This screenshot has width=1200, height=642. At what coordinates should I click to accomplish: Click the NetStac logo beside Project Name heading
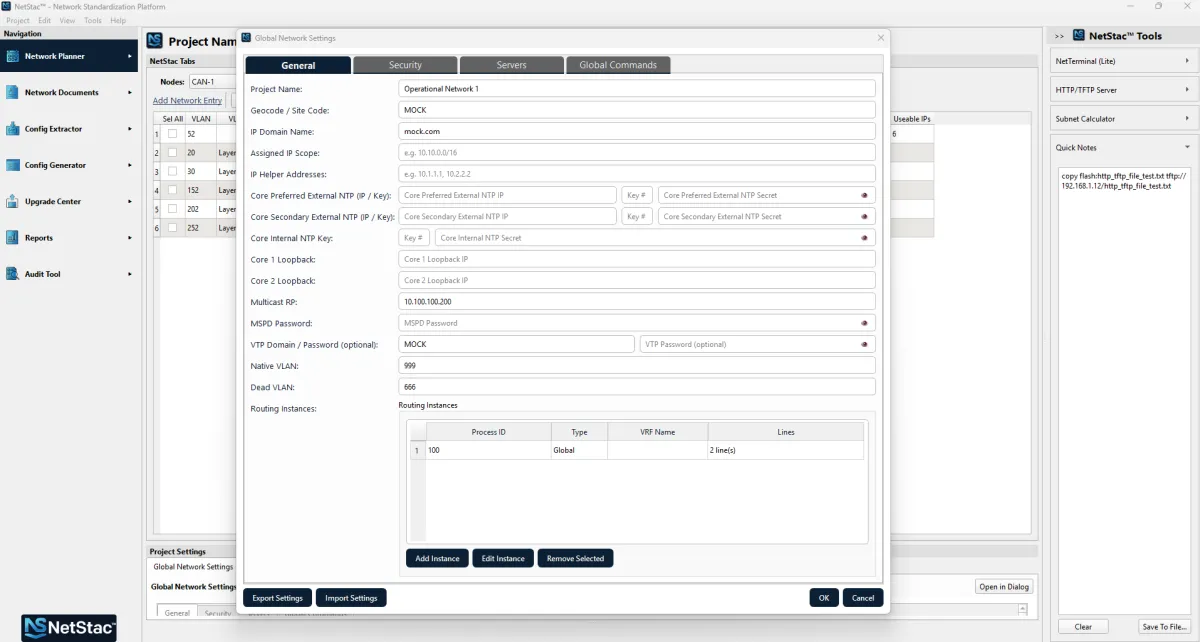pos(155,41)
